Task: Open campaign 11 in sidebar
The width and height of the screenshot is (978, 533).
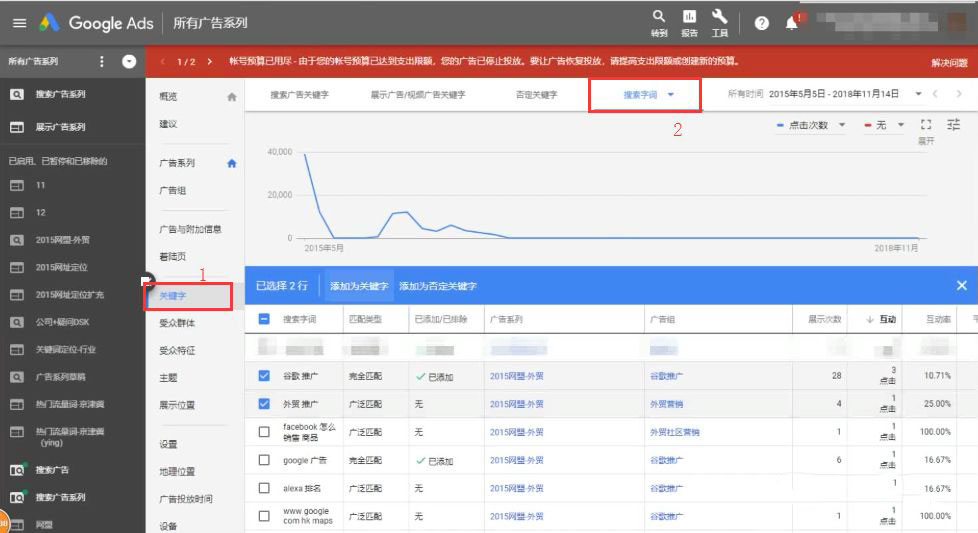Action: click(x=41, y=185)
